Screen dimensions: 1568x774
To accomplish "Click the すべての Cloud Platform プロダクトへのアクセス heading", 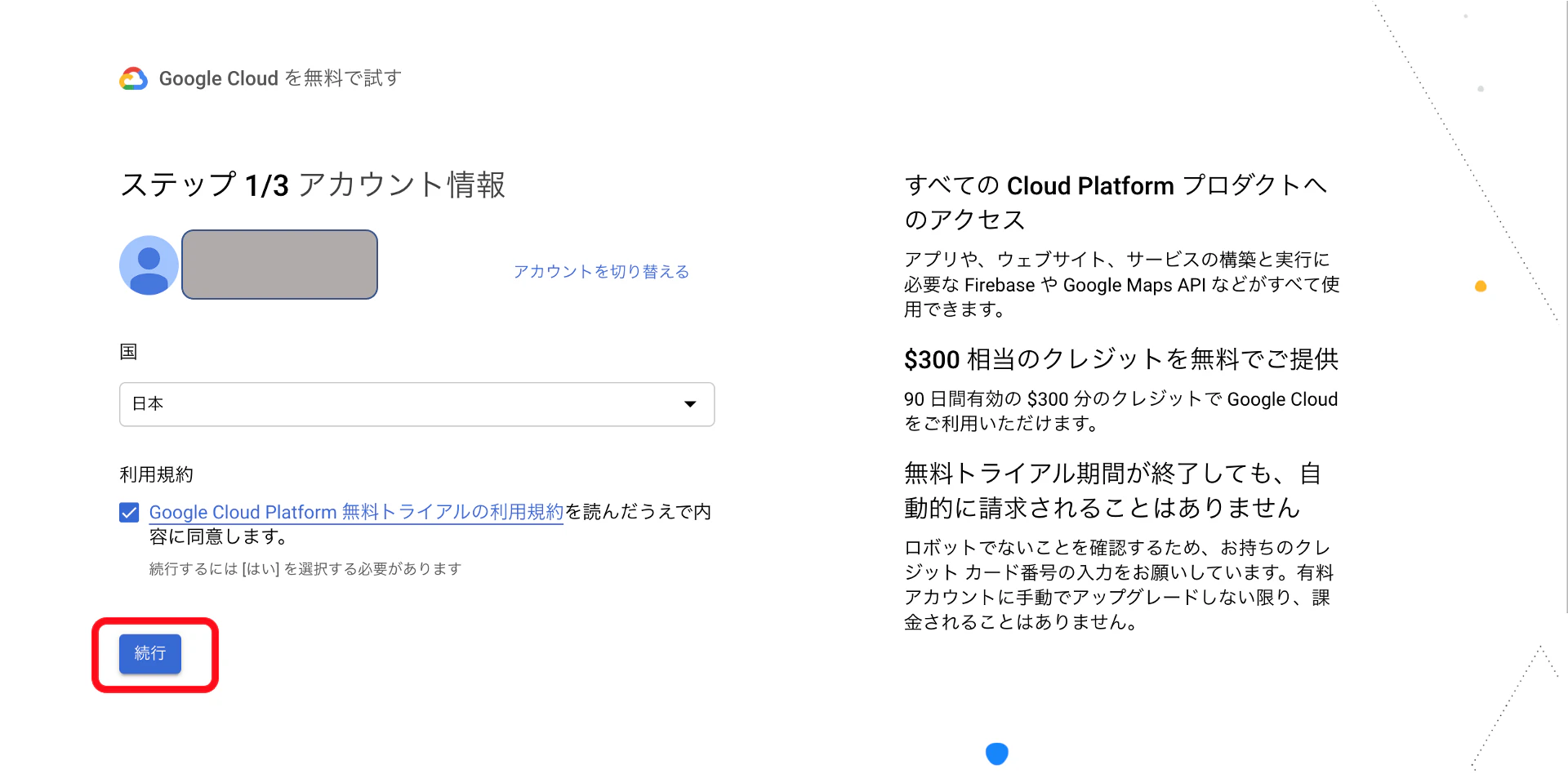I will [1116, 202].
